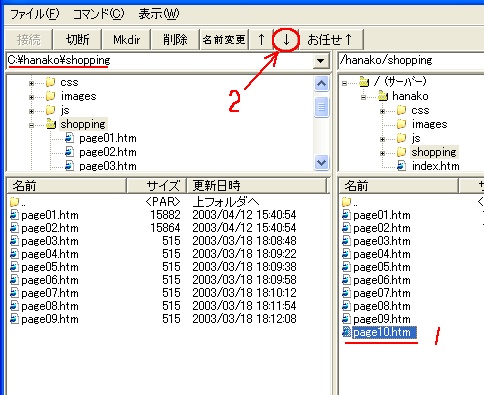Open server parent folder '..' entry
484x395 pixels.
point(350,202)
